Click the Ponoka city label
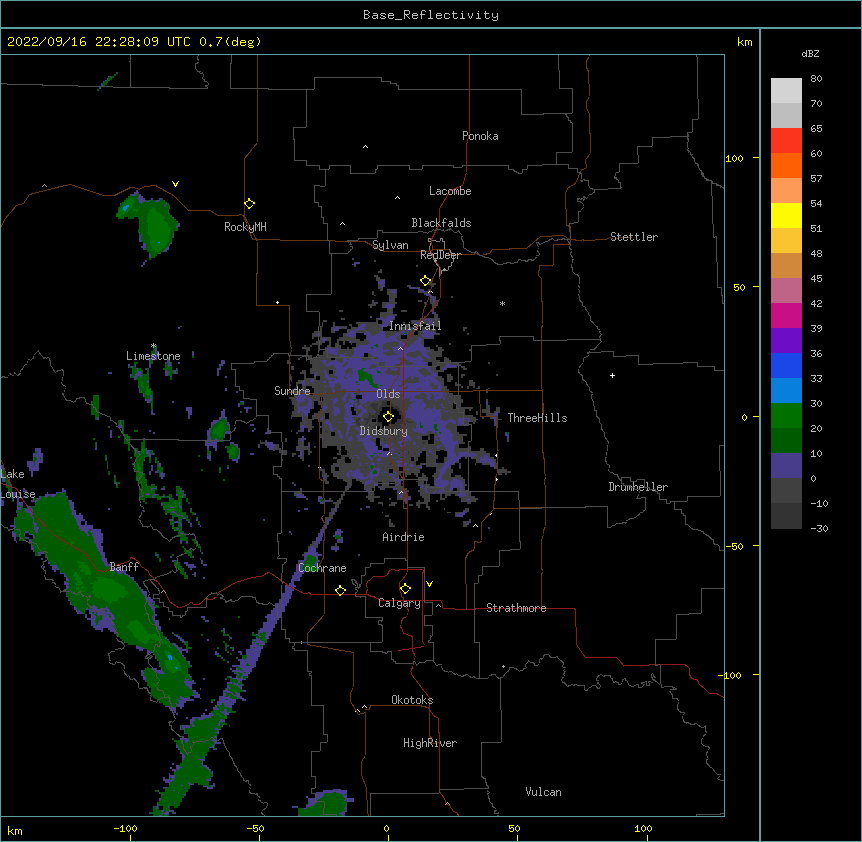The width and height of the screenshot is (862, 842). pos(480,136)
